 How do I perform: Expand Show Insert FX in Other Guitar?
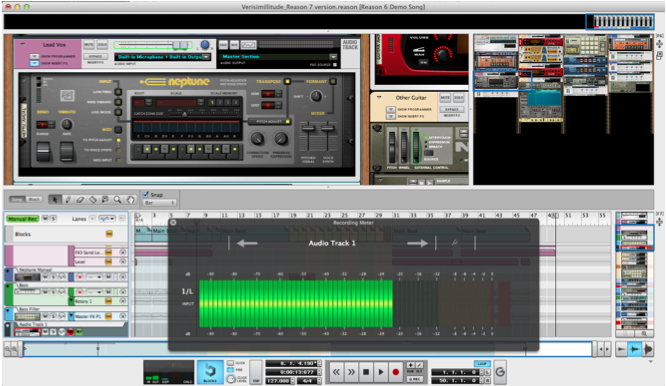coord(391,116)
